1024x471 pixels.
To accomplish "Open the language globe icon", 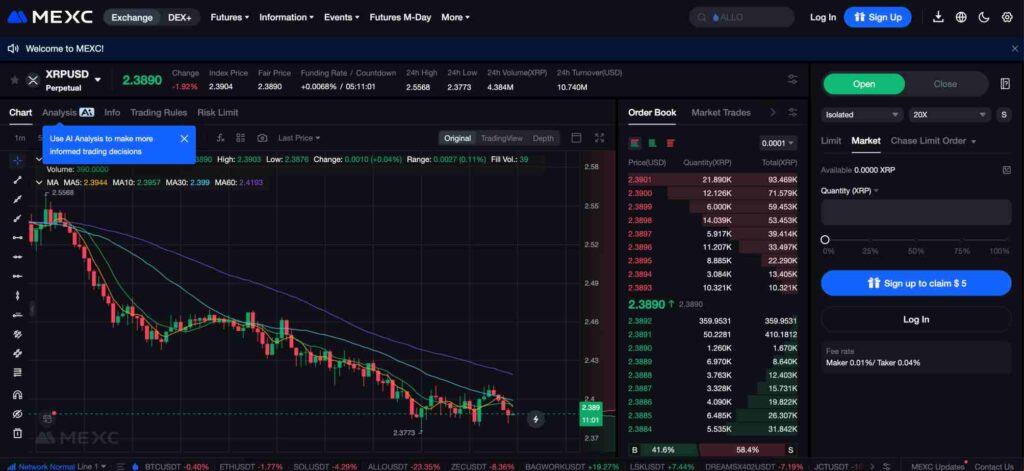I will [961, 17].
